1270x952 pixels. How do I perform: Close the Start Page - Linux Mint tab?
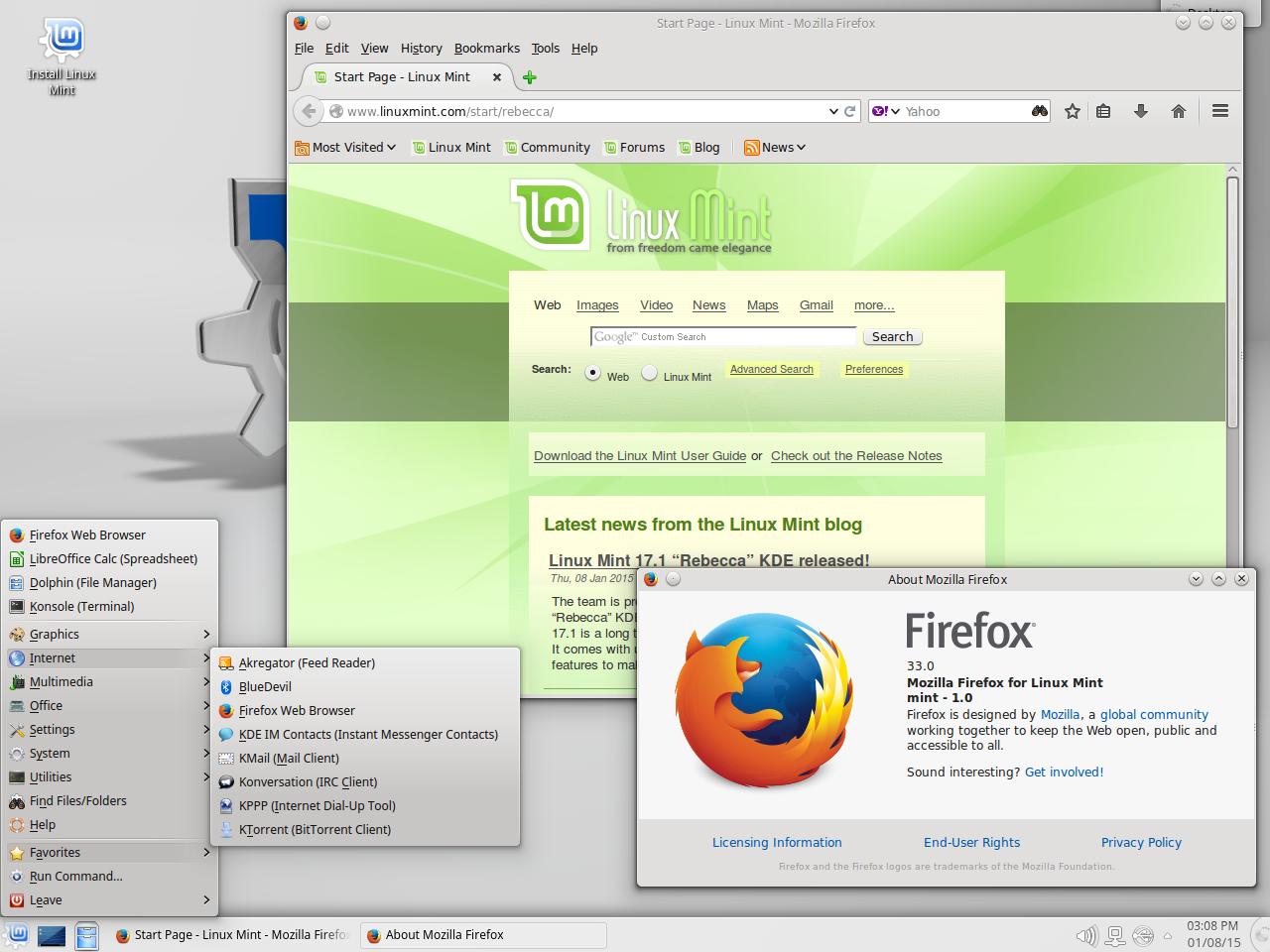point(495,76)
